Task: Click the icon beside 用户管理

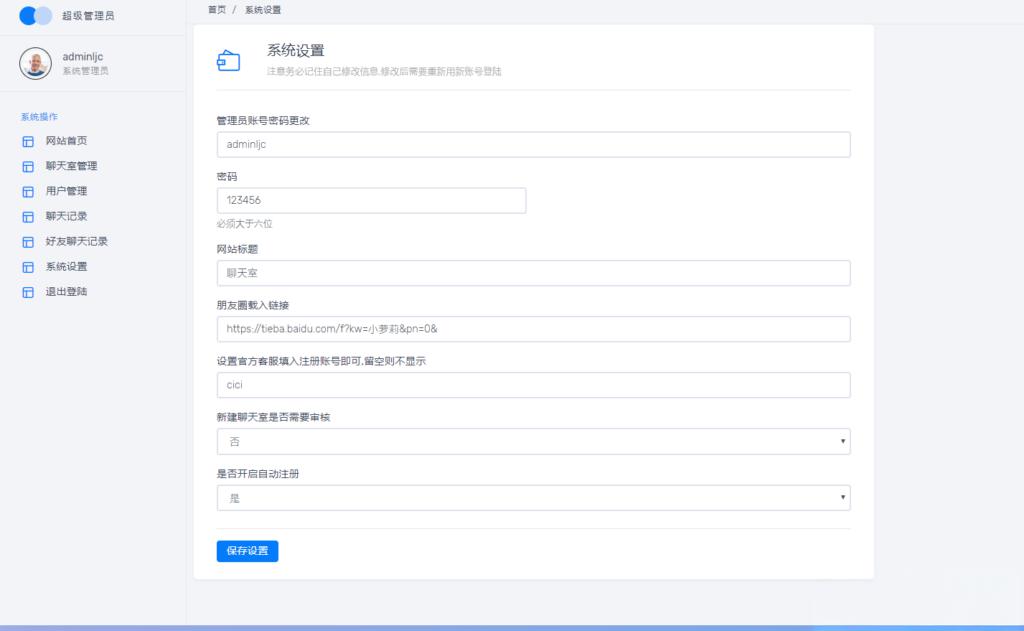Action: (28, 191)
